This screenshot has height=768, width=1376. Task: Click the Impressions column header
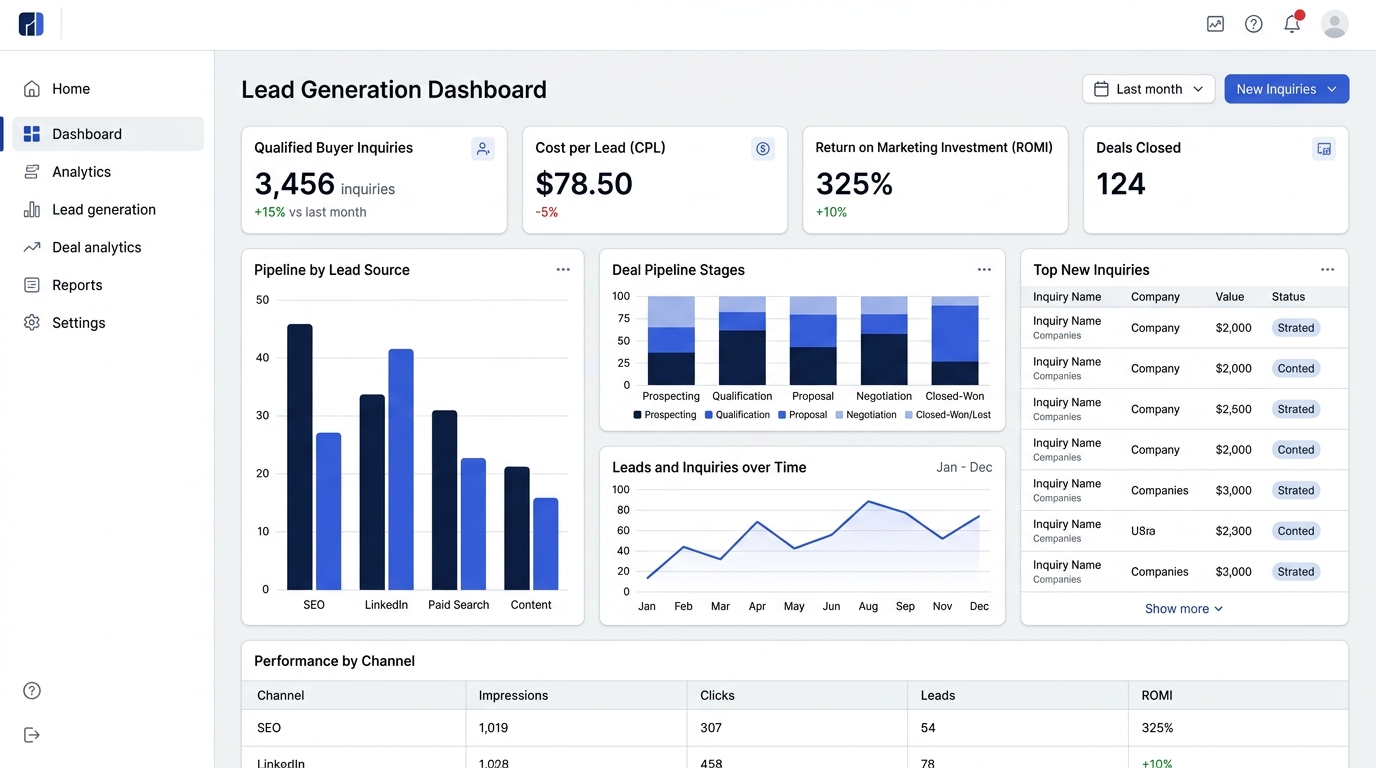tap(513, 695)
